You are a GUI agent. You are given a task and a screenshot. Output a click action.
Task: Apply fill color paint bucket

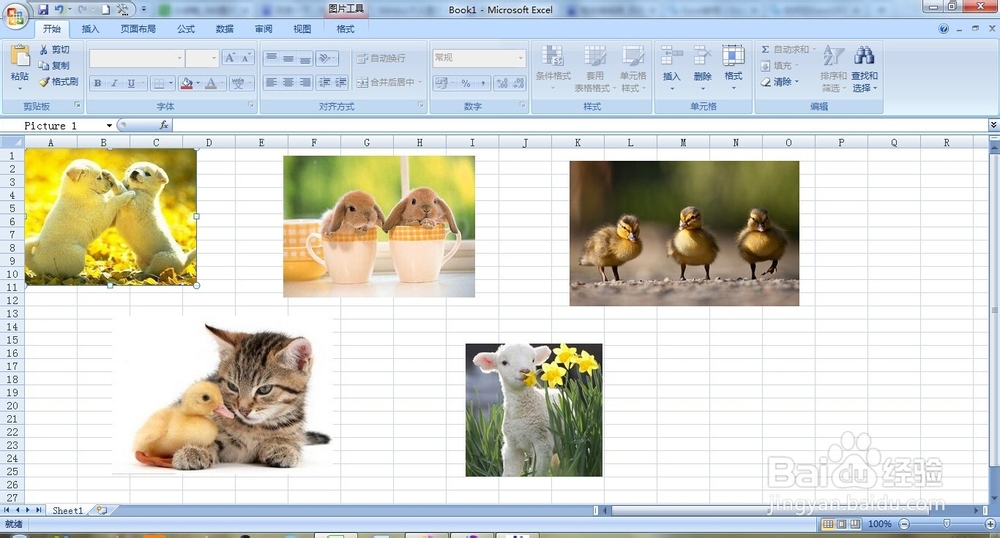(186, 83)
